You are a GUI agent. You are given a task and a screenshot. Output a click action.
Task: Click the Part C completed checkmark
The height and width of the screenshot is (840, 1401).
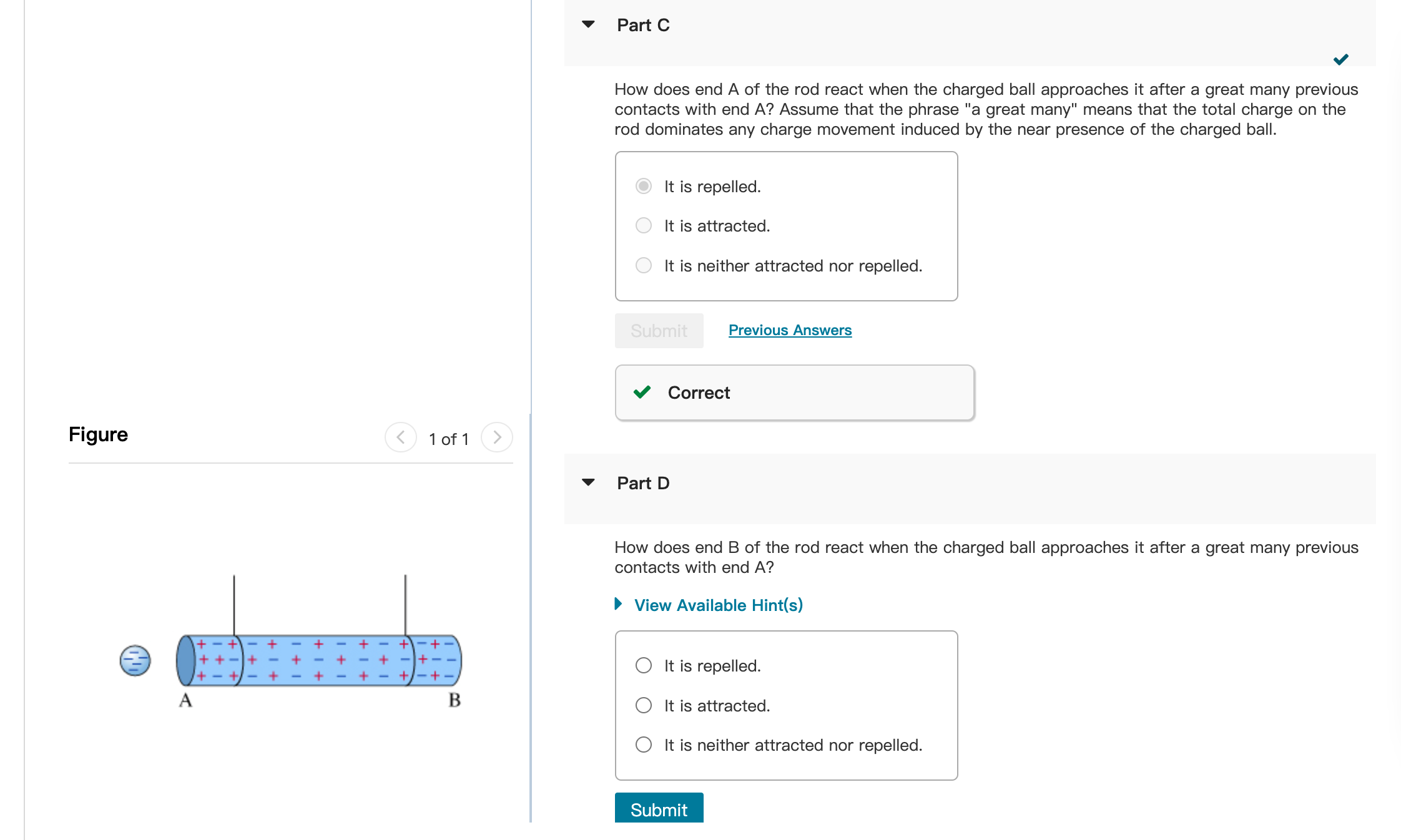[1341, 59]
